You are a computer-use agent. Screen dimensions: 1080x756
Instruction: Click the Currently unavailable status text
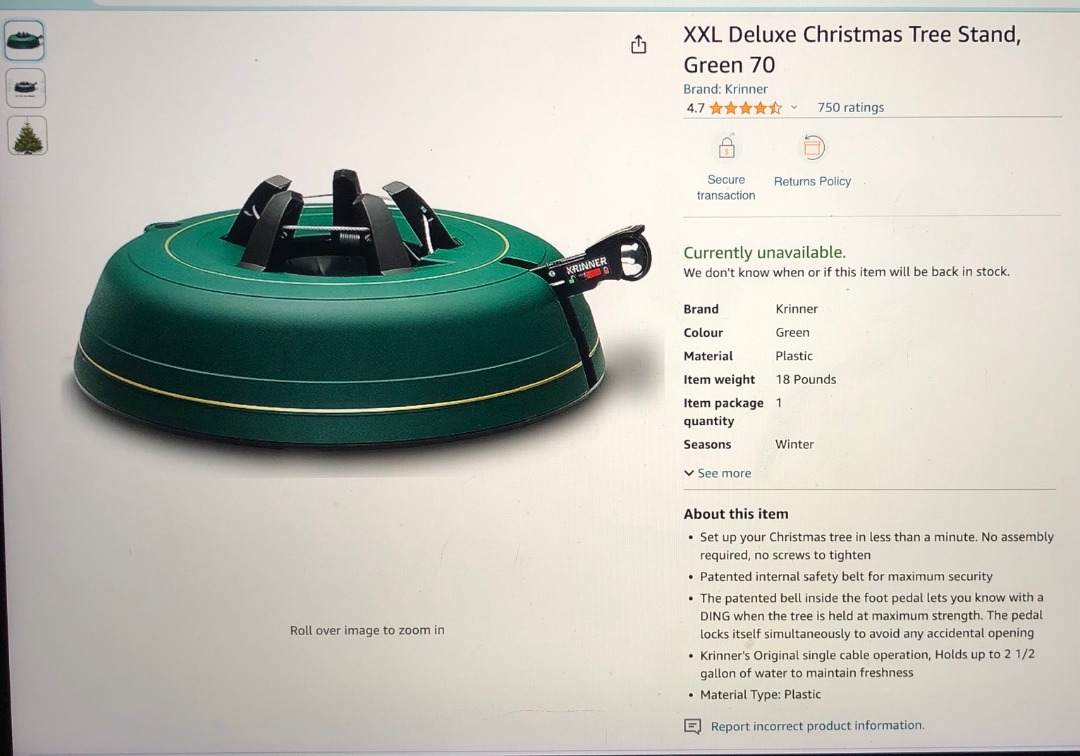pos(765,252)
